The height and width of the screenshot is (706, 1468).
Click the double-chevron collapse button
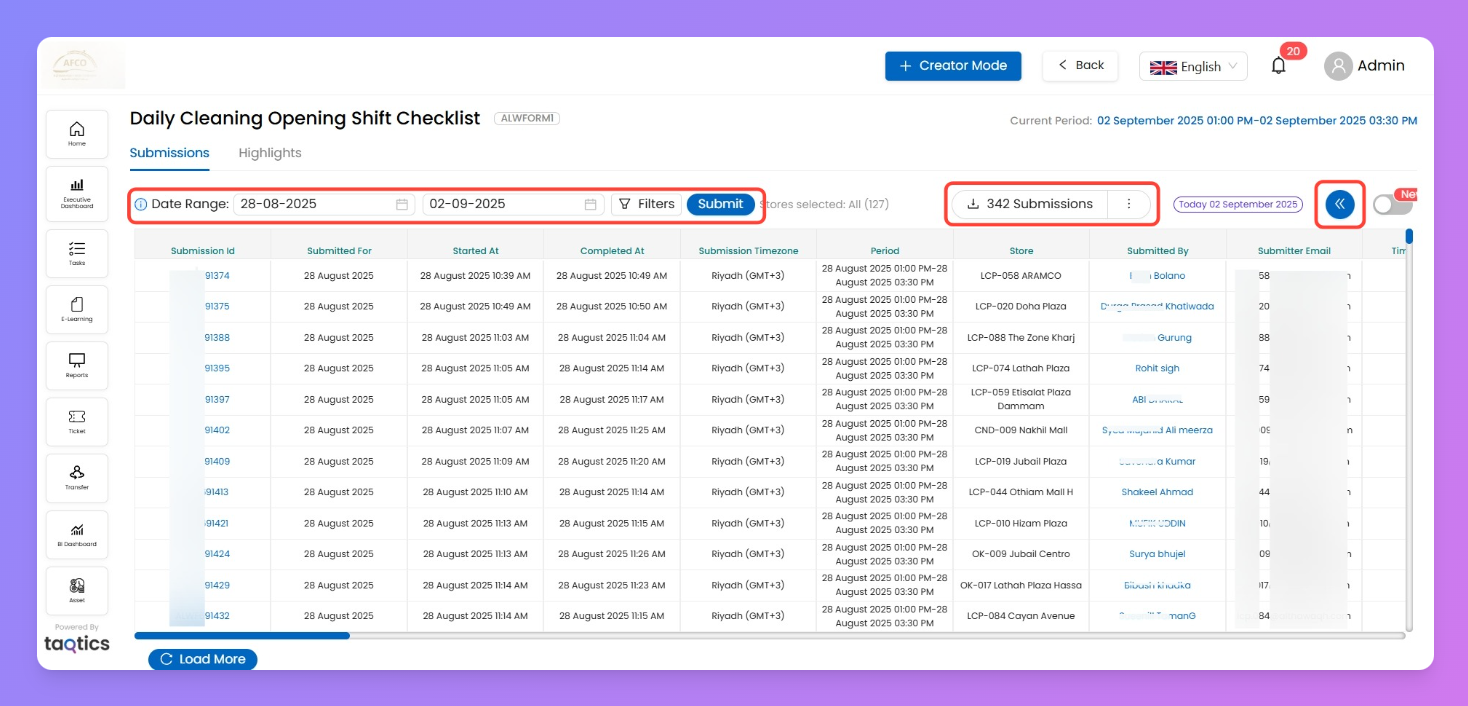pos(1340,204)
